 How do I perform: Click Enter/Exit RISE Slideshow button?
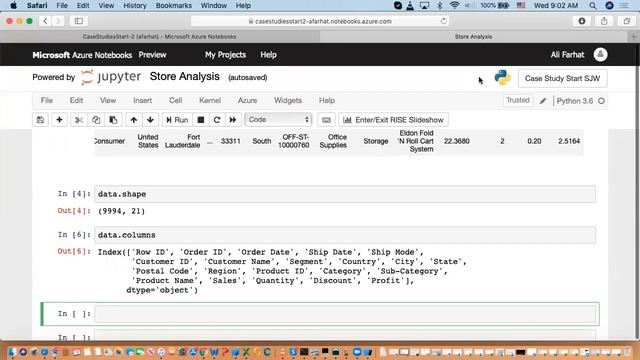point(393,120)
